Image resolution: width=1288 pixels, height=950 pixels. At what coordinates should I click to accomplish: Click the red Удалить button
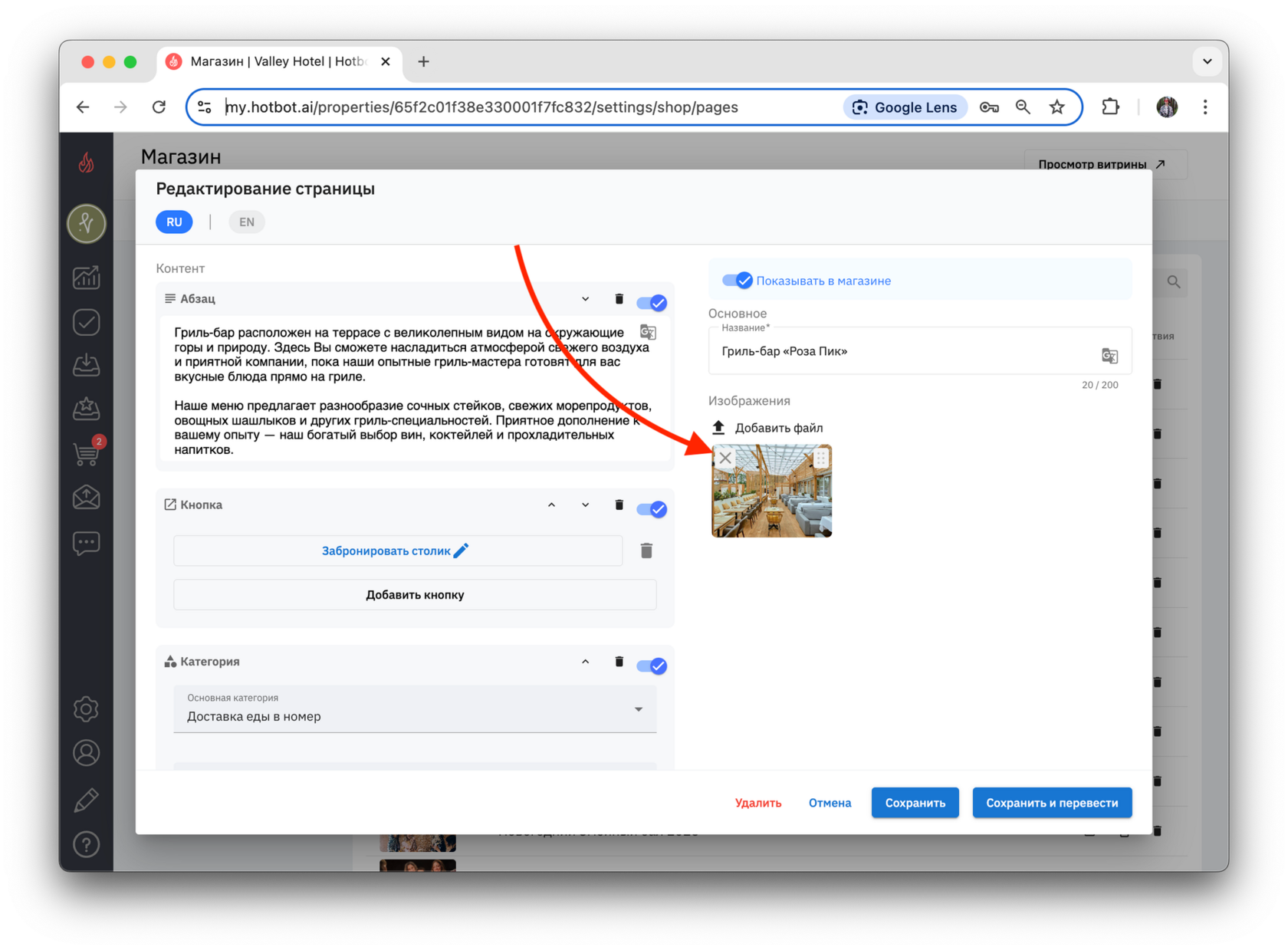pyautogui.click(x=757, y=803)
